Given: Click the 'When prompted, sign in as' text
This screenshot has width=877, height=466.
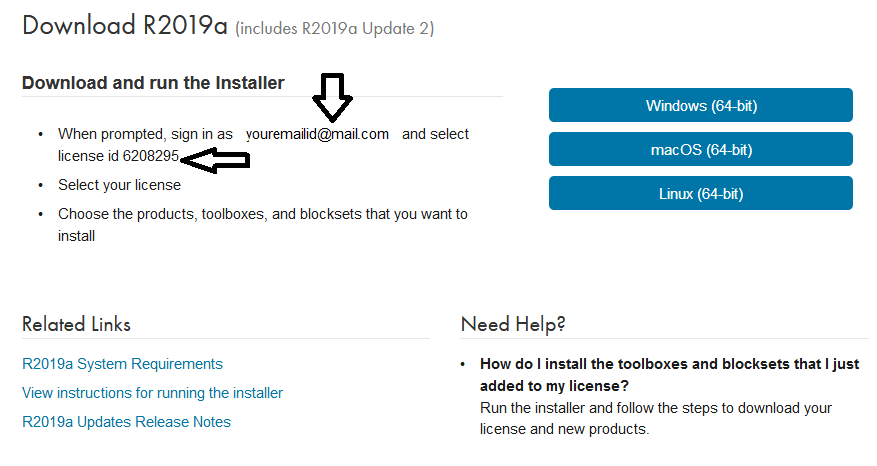Looking at the screenshot, I should 145,134.
